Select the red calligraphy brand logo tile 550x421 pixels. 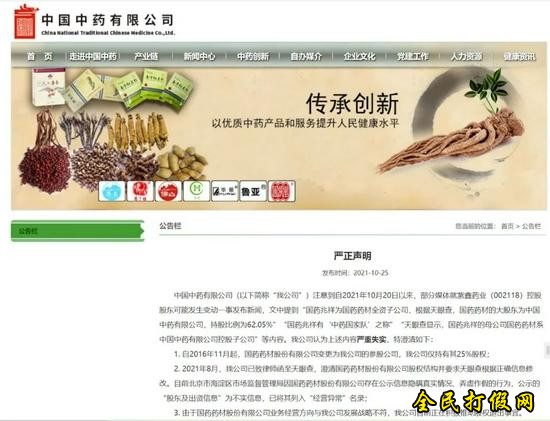click(140, 191)
